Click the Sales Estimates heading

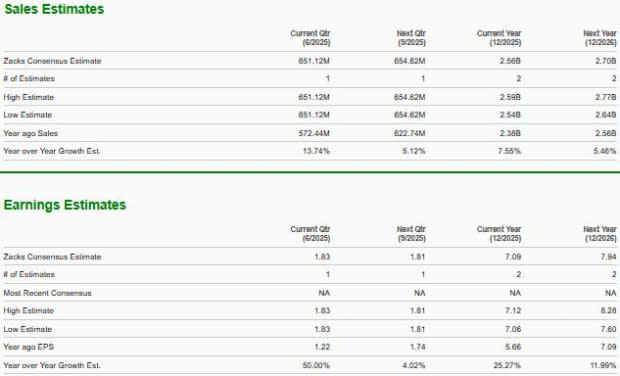pyautogui.click(x=54, y=9)
